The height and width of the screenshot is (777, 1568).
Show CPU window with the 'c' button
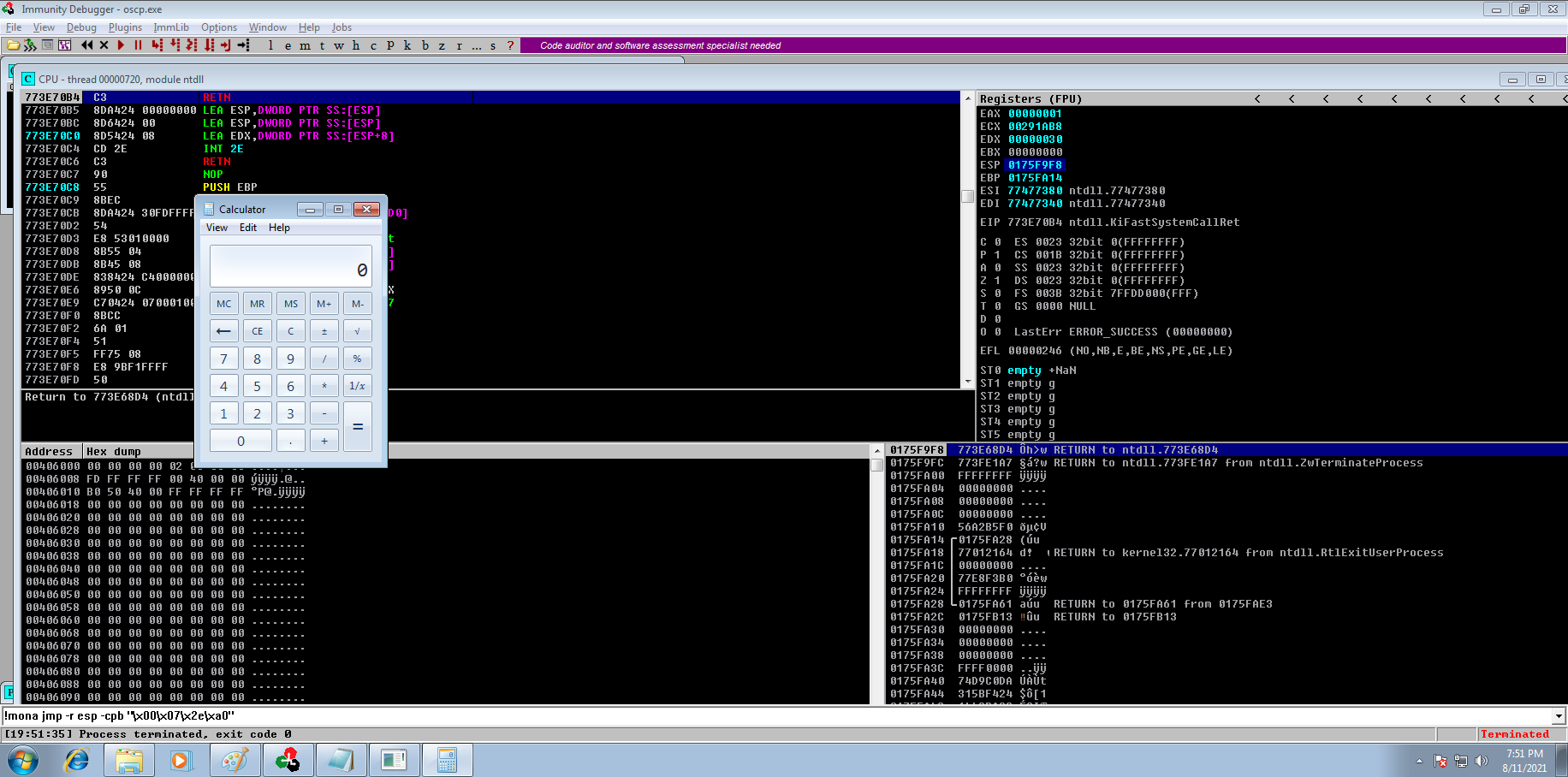[373, 45]
